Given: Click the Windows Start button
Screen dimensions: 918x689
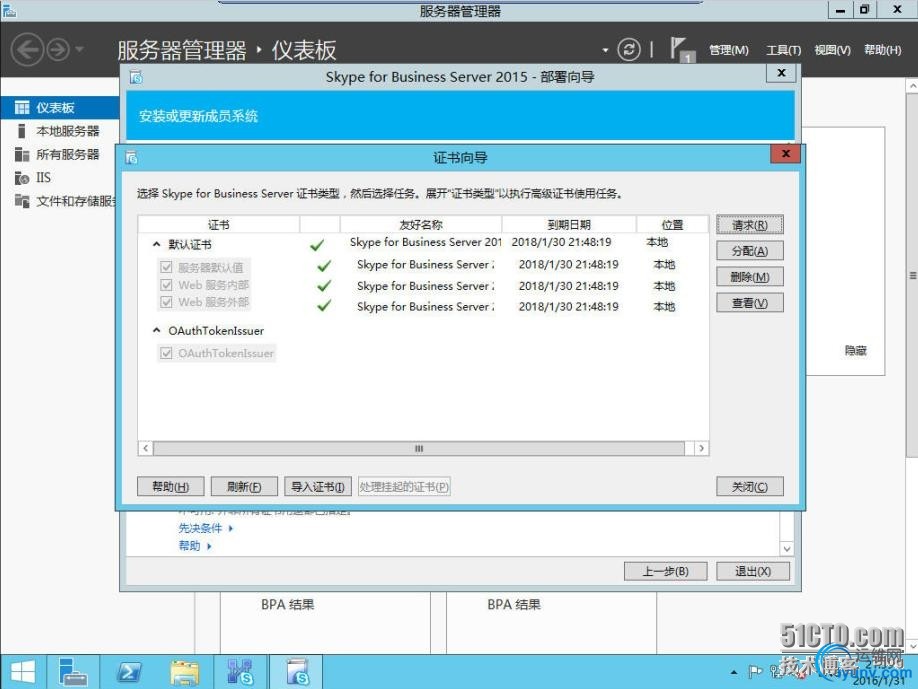Looking at the screenshot, I should [22, 672].
